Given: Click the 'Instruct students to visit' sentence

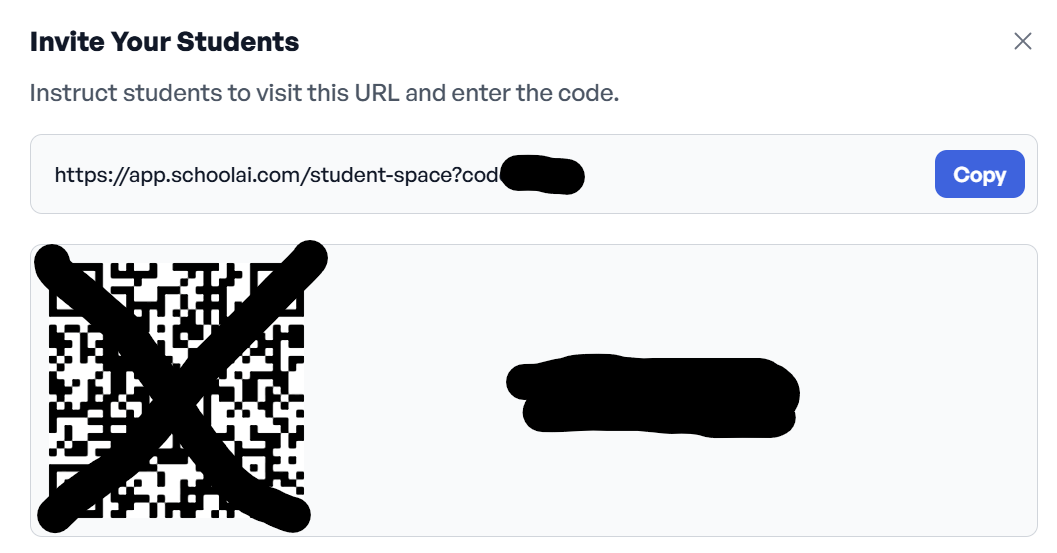Looking at the screenshot, I should pyautogui.click(x=324, y=93).
